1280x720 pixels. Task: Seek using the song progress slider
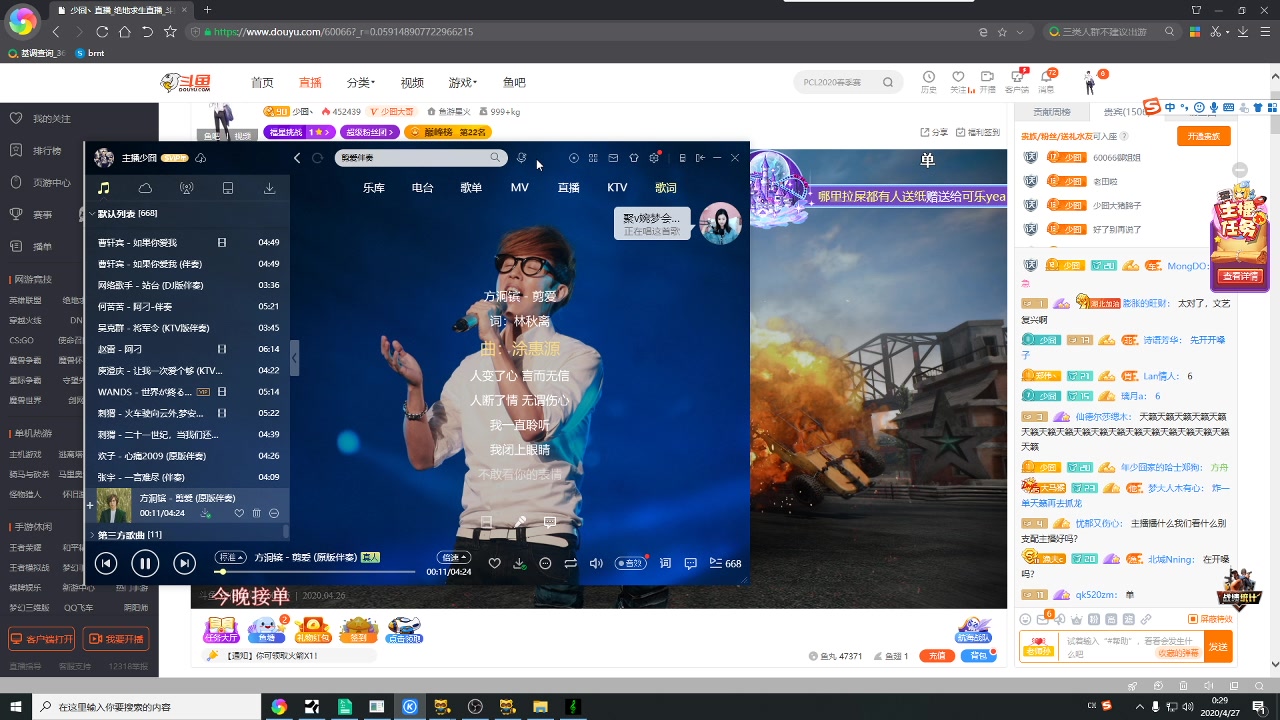pyautogui.click(x=315, y=571)
